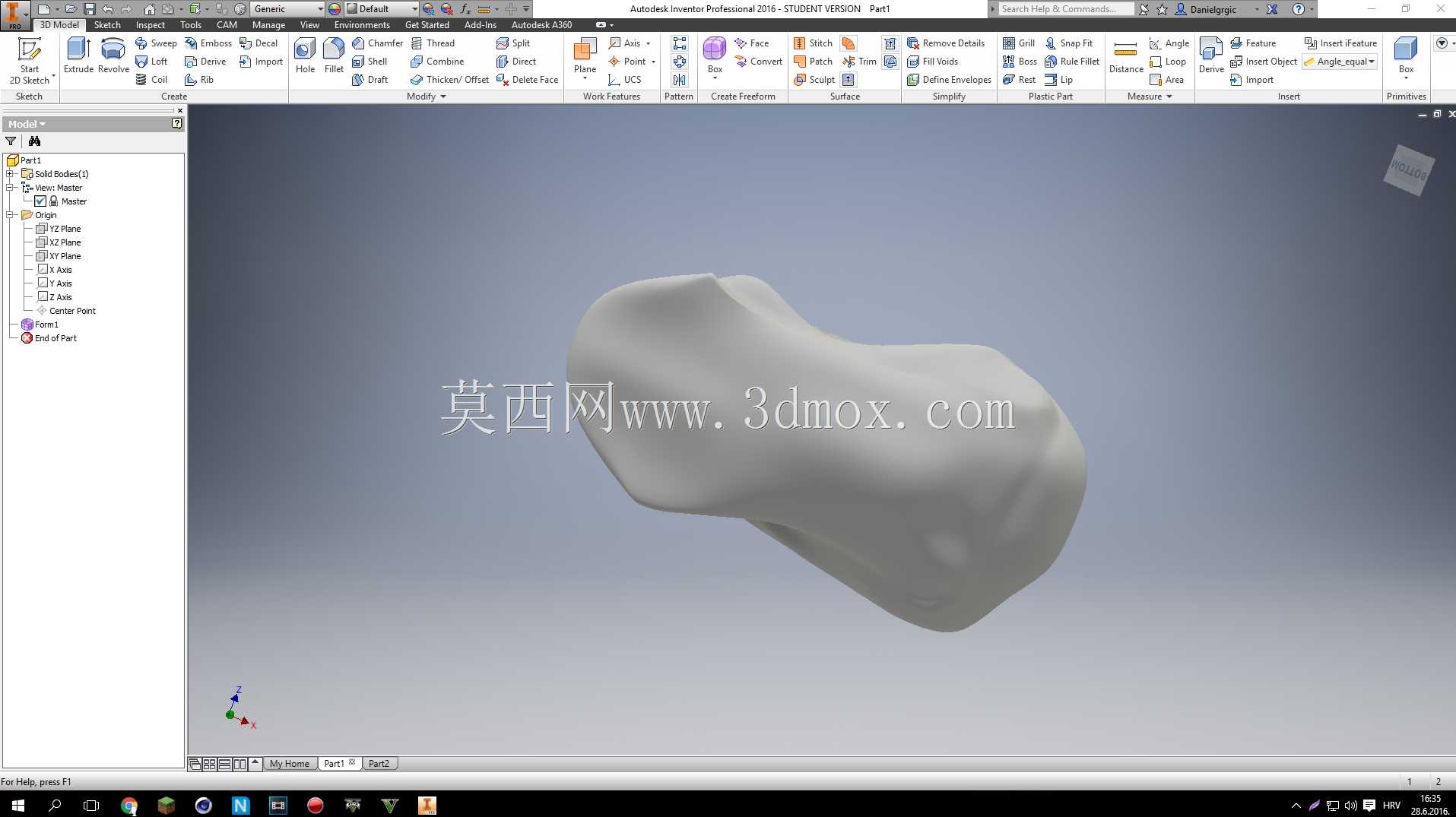Open Windows taskbar search

[x=55, y=805]
